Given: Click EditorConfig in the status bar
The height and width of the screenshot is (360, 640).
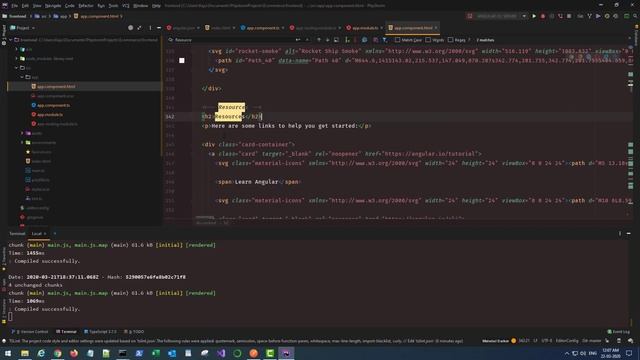Looking at the screenshot, I should pos(567,341).
